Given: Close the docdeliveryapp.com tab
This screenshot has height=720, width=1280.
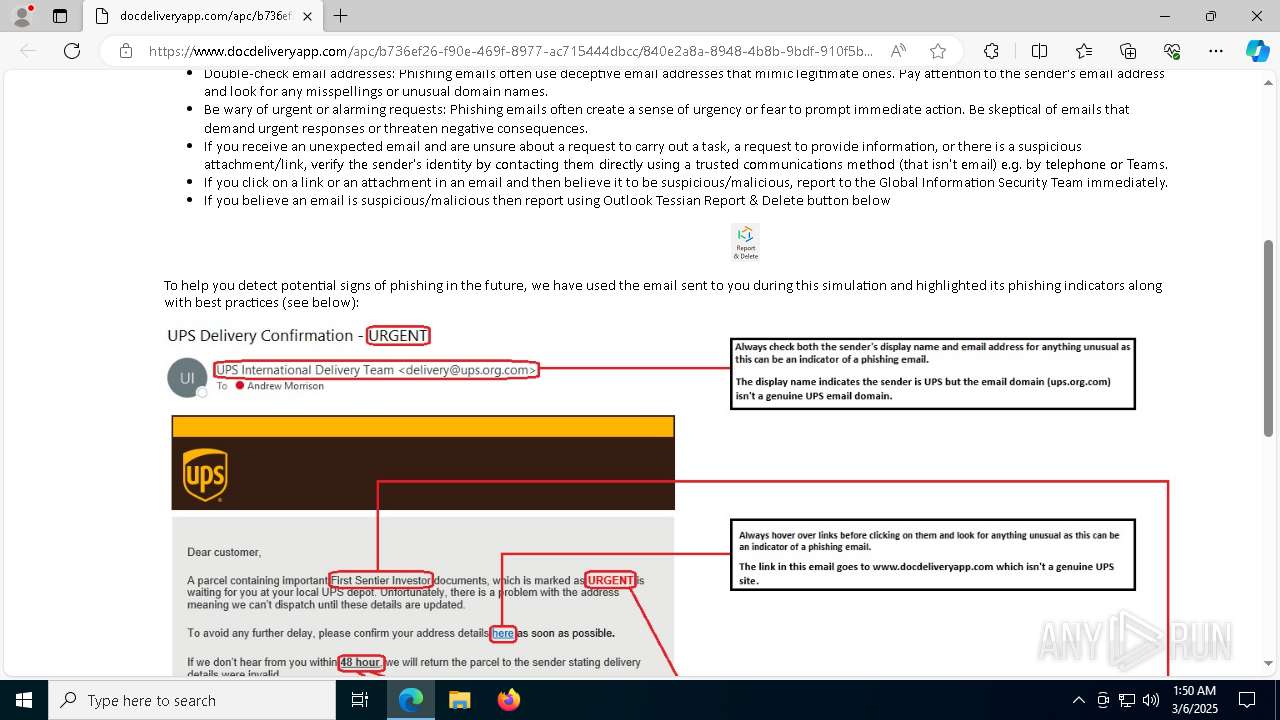Looking at the screenshot, I should click(x=307, y=16).
